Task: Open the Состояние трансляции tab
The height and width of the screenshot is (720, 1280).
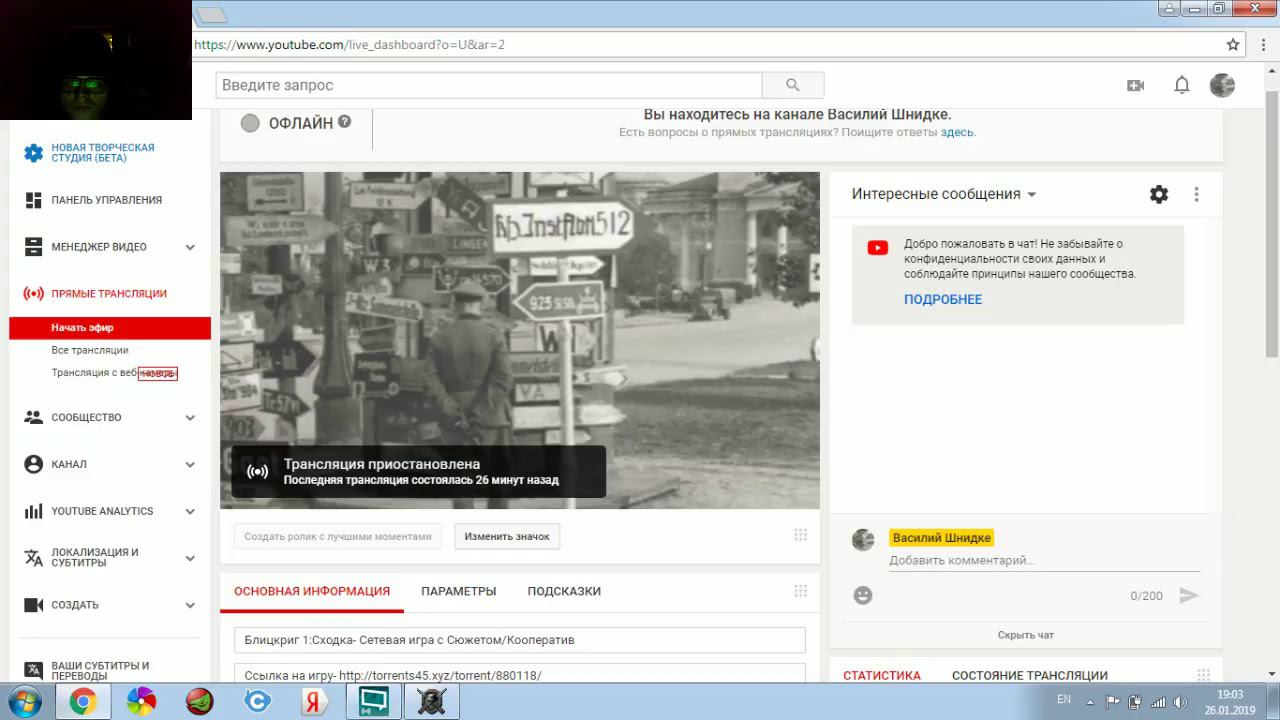Action: (x=1030, y=676)
